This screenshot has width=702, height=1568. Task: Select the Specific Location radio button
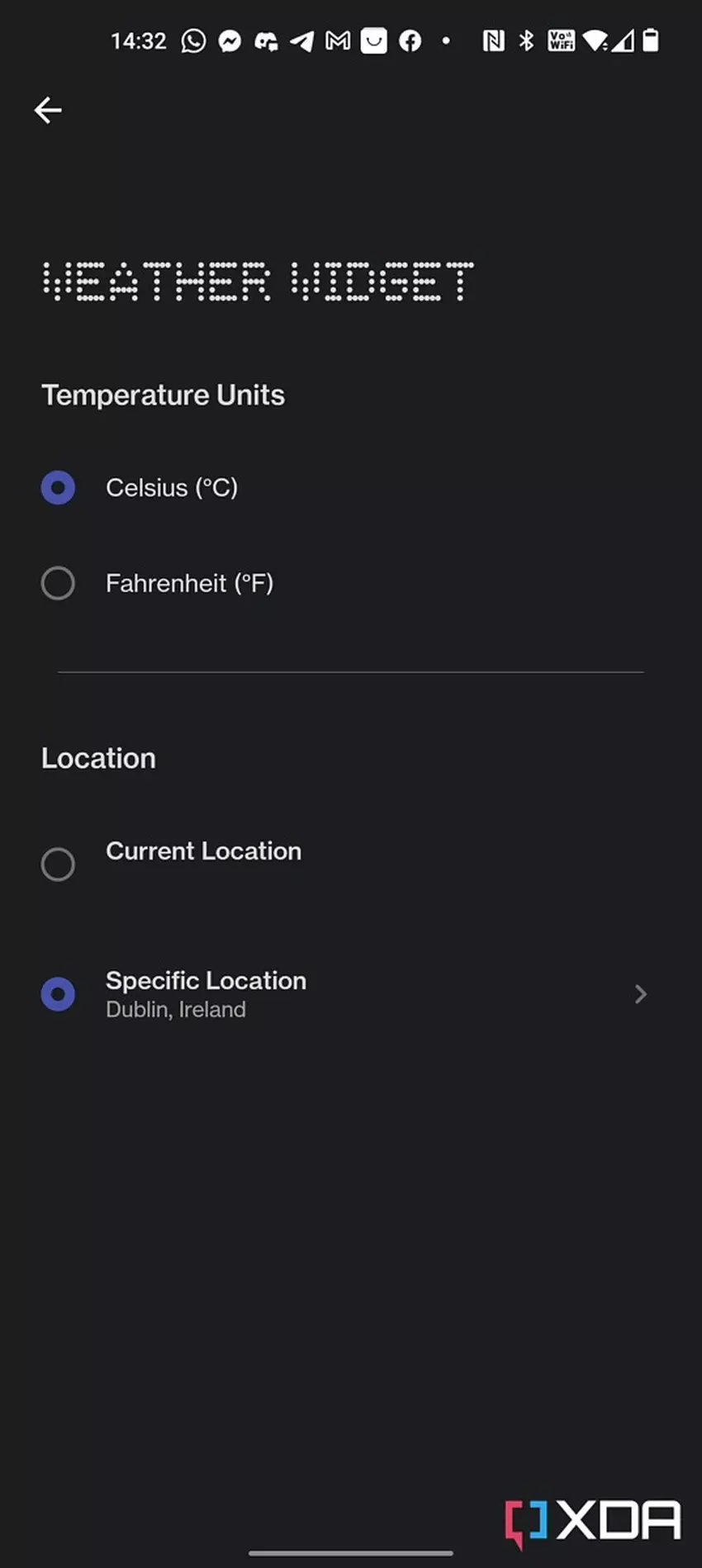pos(58,994)
